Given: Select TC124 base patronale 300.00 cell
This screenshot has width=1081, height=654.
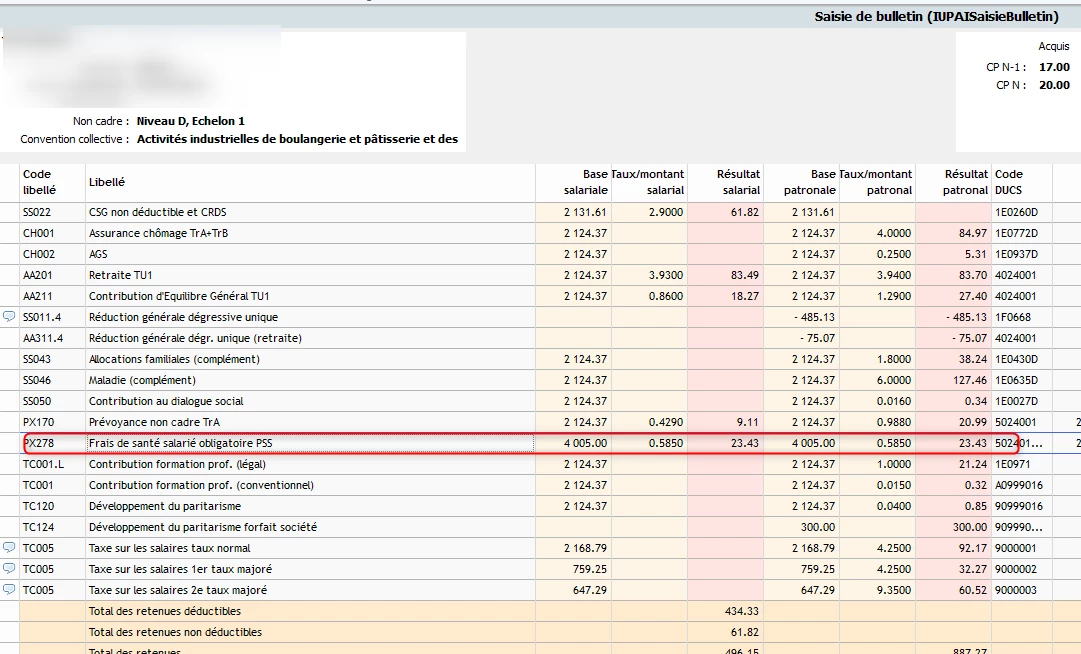Looking at the screenshot, I should (815, 527).
